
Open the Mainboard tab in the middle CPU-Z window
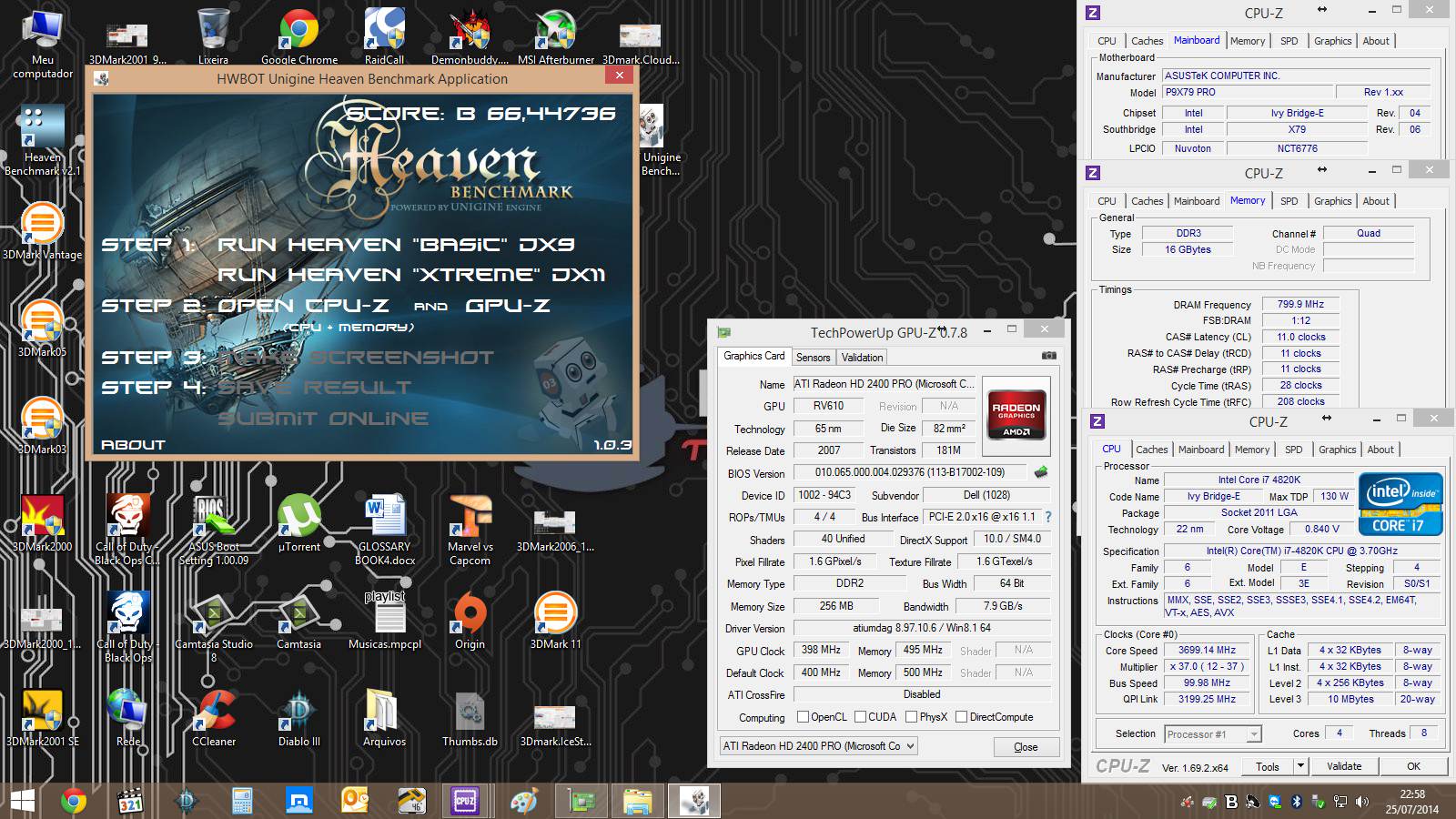click(x=1197, y=201)
